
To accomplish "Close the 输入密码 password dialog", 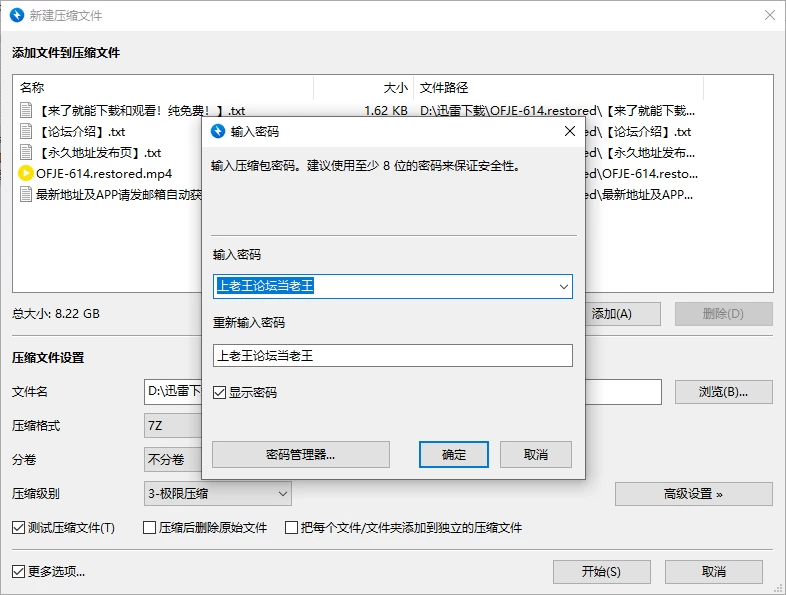I will pos(570,131).
